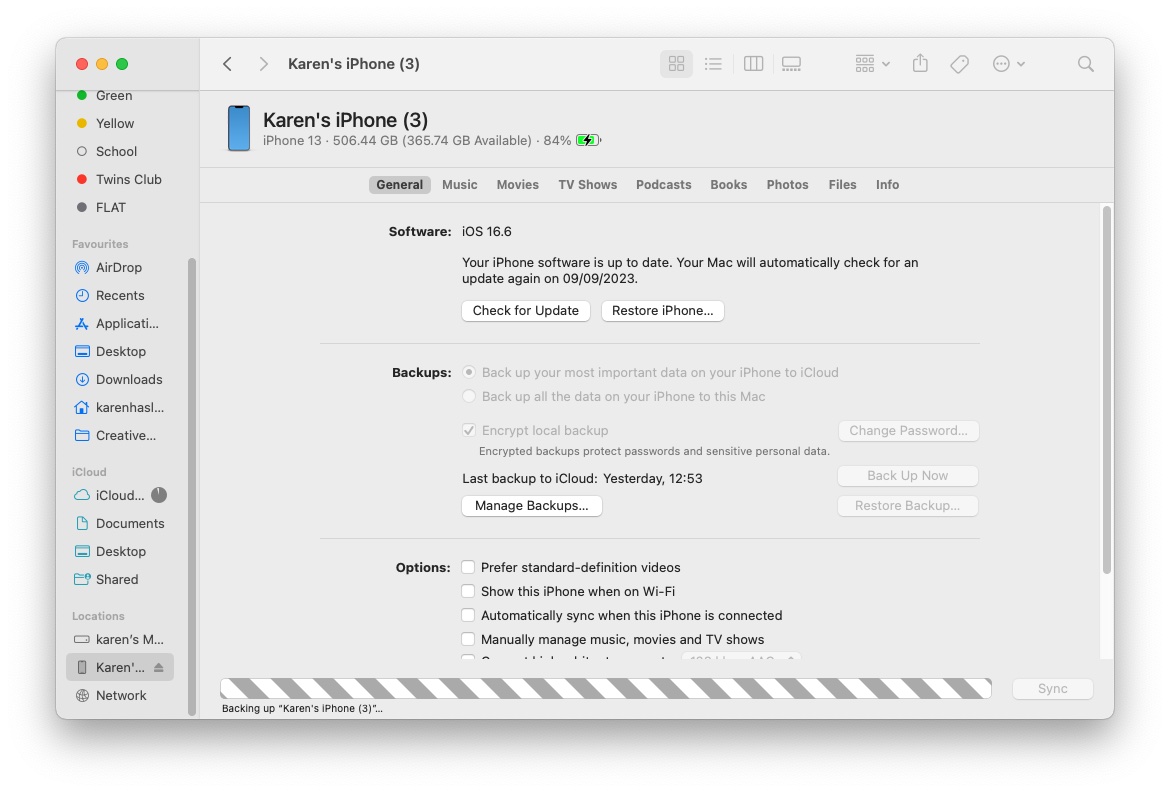Viewport: 1170px width, 793px height.
Task: Click the striped backup progress bar
Action: 605,689
